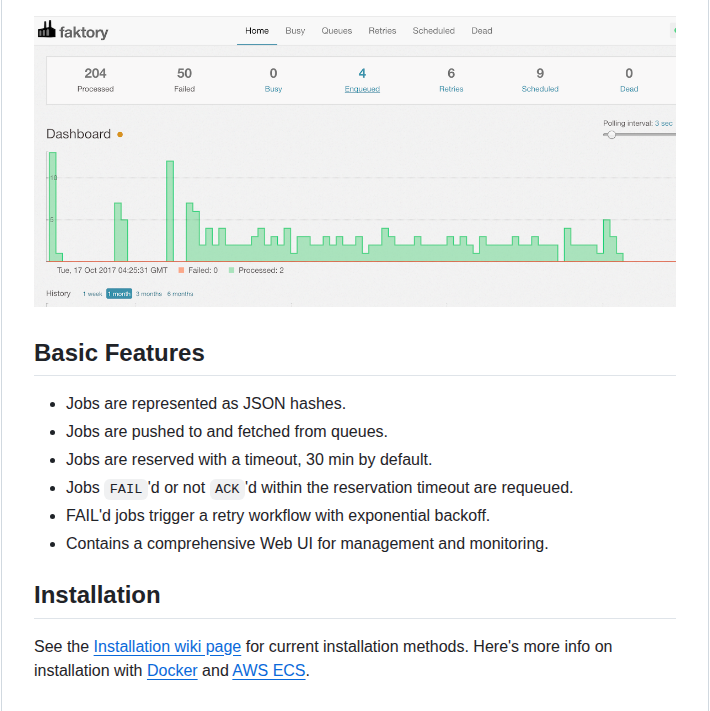The image size is (710, 711).
Task: Select the 1 month history range
Action: [119, 294]
